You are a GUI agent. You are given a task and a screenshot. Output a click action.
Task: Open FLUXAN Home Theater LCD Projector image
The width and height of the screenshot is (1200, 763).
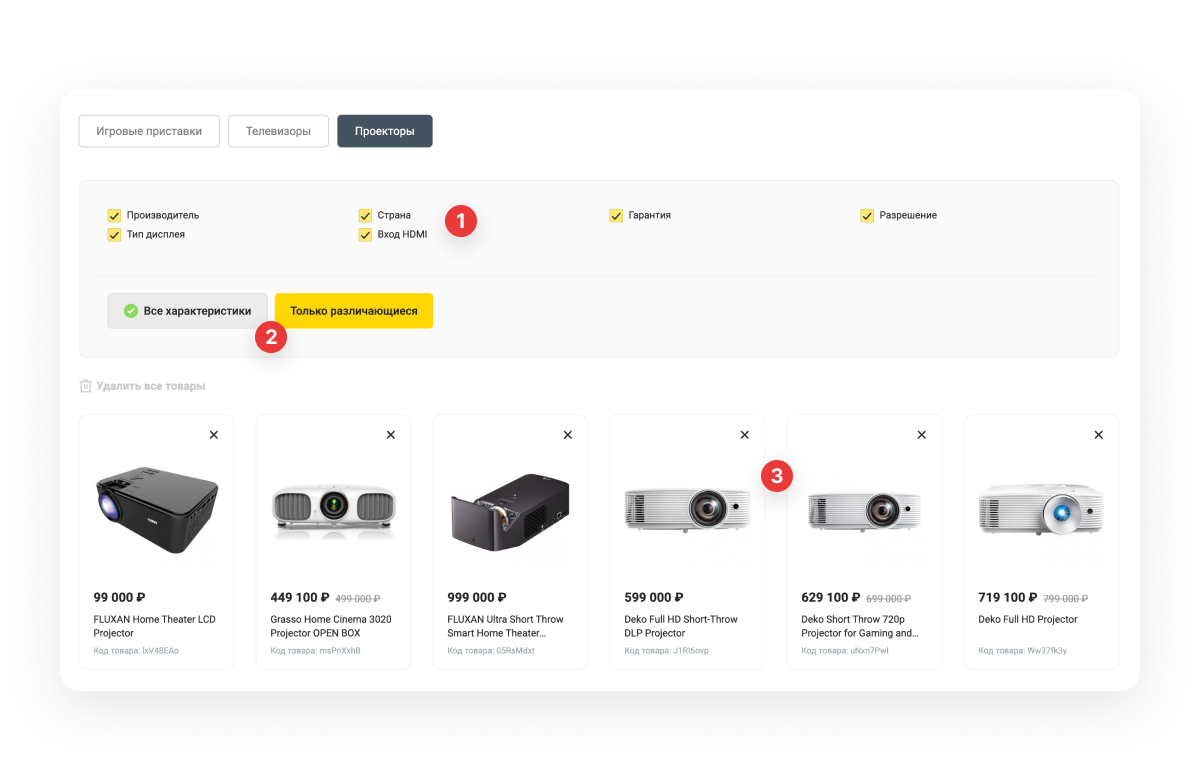[x=156, y=510]
